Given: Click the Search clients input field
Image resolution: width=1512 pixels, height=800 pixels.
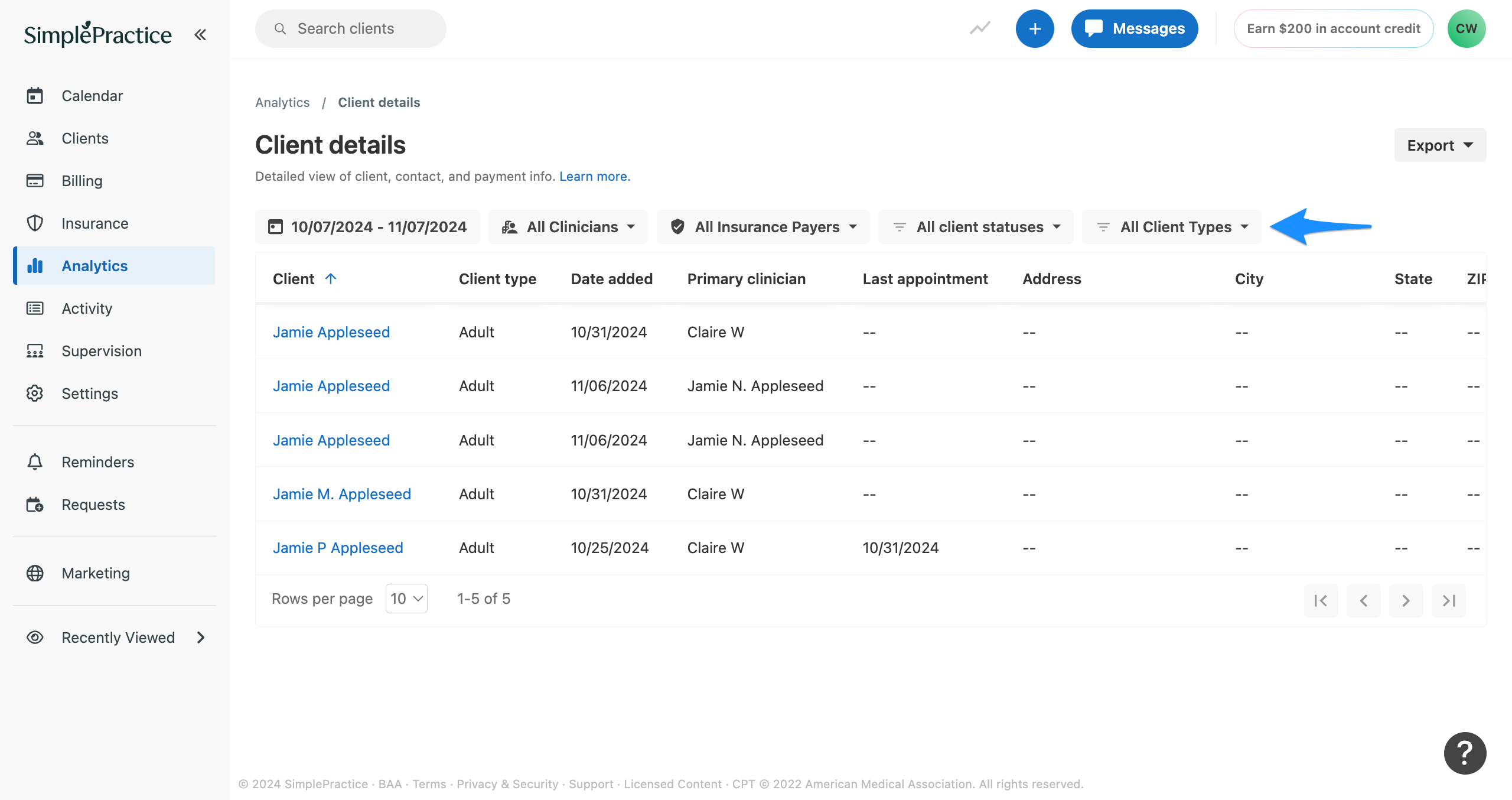Looking at the screenshot, I should tap(350, 28).
